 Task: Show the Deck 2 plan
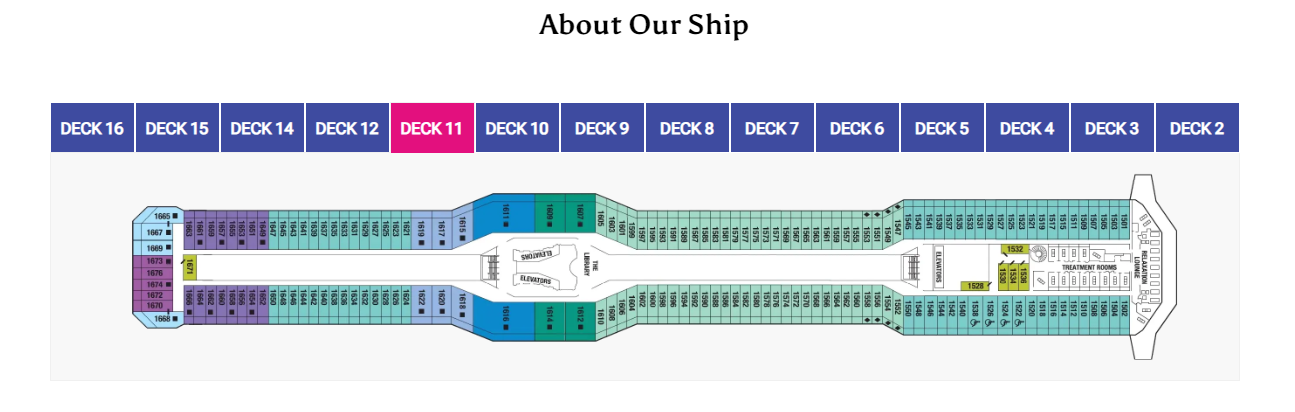point(1197,128)
